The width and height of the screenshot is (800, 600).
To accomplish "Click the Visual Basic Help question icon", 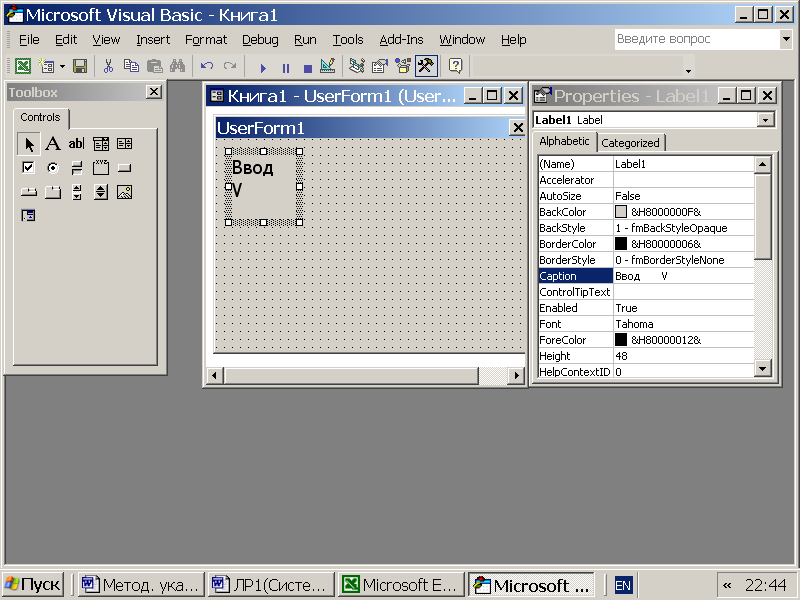I will pyautogui.click(x=455, y=66).
